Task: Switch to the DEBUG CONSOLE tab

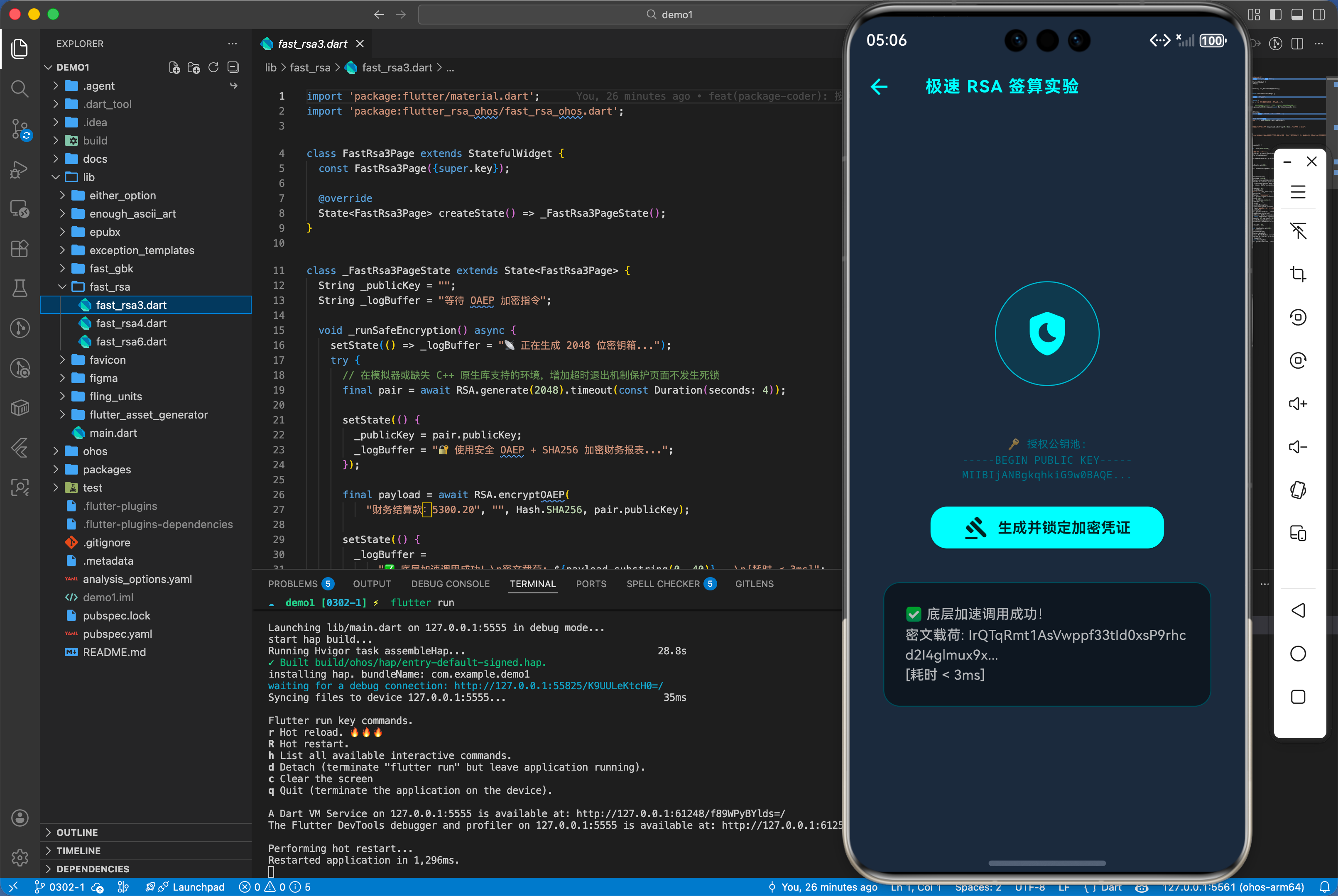Action: point(450,583)
